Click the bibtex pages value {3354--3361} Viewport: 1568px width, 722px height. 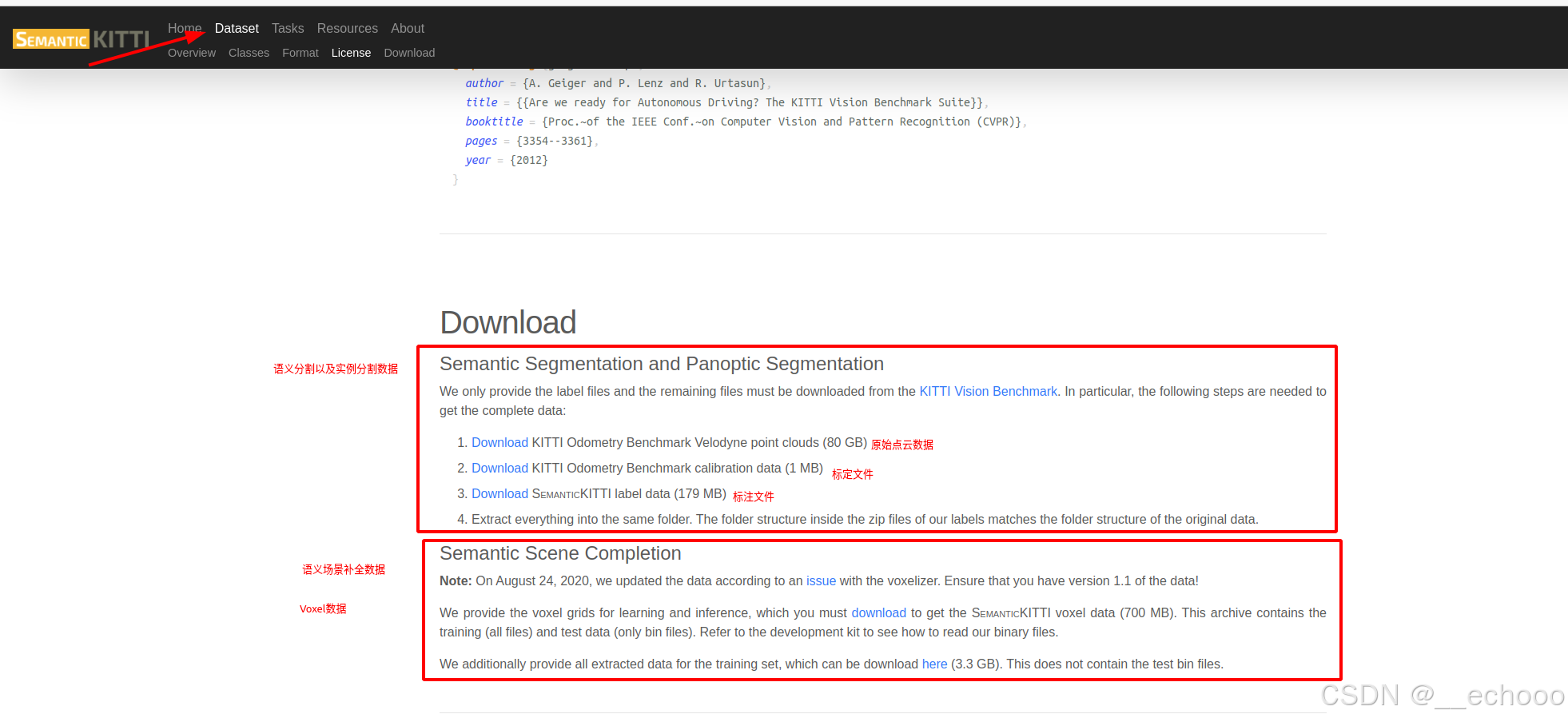[555, 141]
